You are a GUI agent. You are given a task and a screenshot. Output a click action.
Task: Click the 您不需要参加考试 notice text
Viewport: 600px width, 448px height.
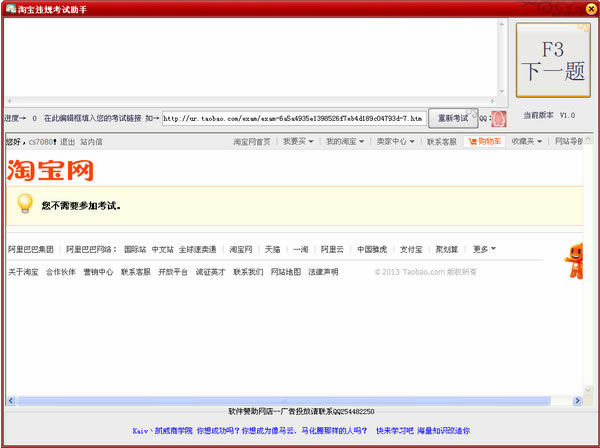tap(81, 205)
